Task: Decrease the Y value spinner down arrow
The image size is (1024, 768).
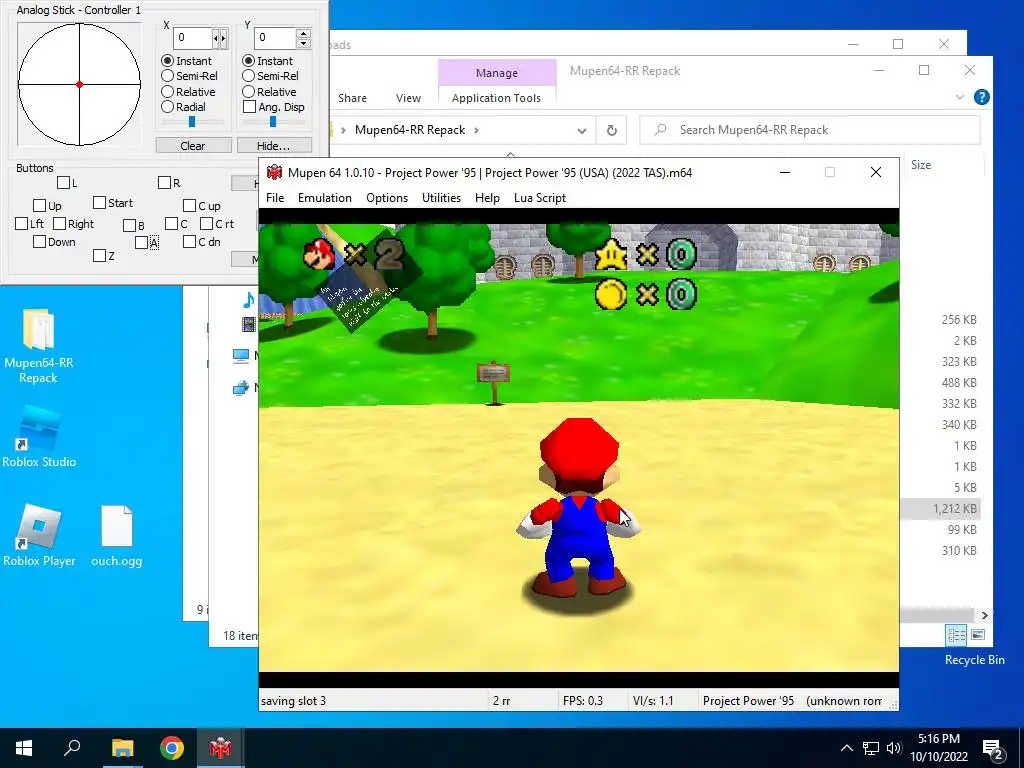Action: point(303,43)
